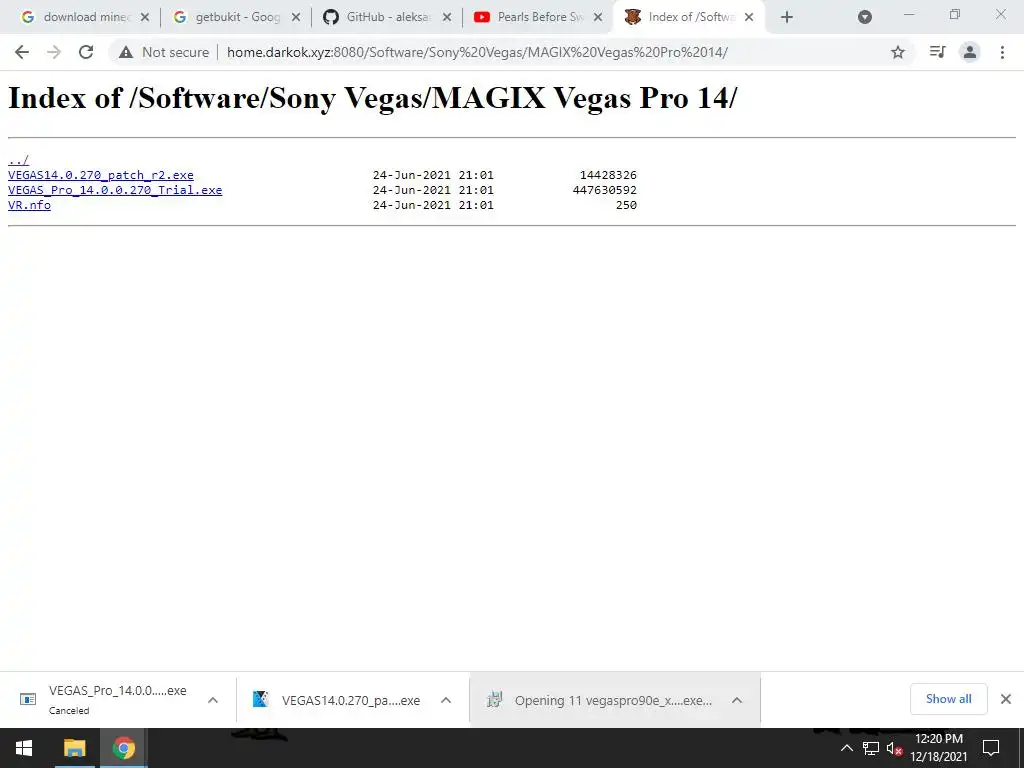The height and width of the screenshot is (768, 1024).
Task: Close the getbukit Google tab
Action: tap(296, 17)
